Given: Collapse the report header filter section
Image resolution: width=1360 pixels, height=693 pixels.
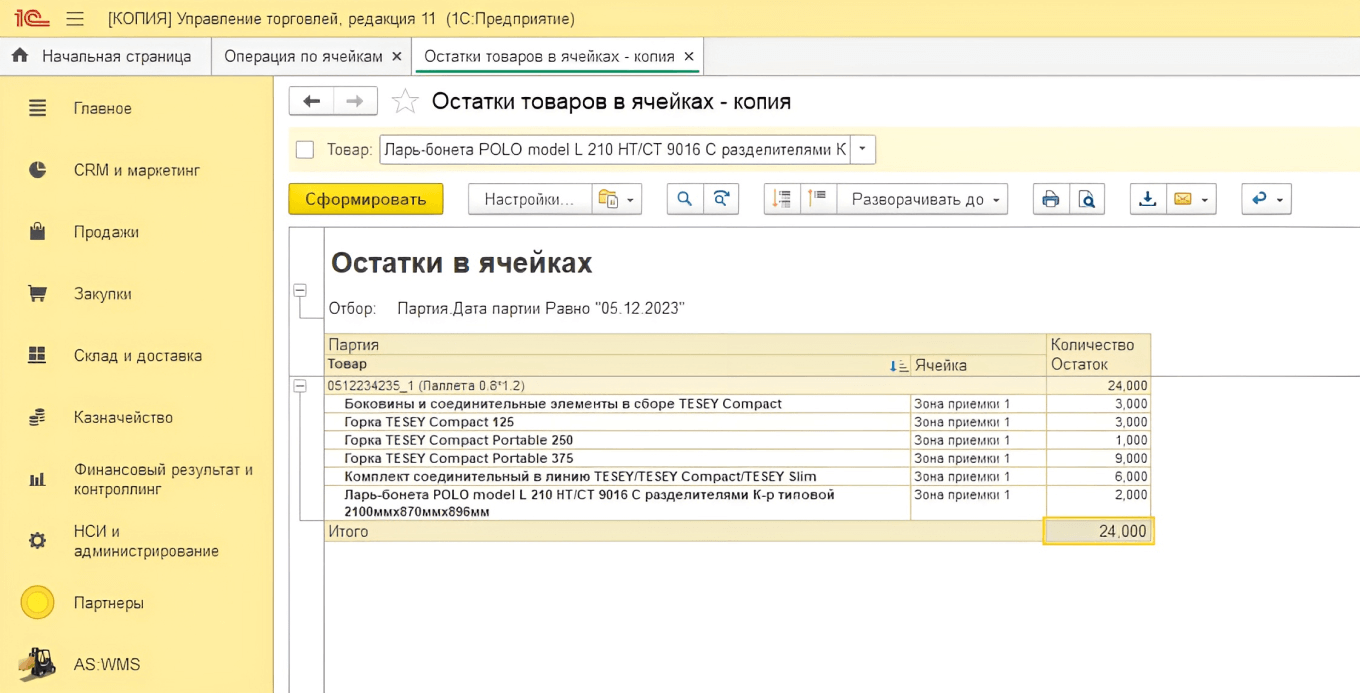Looking at the screenshot, I should [300, 290].
